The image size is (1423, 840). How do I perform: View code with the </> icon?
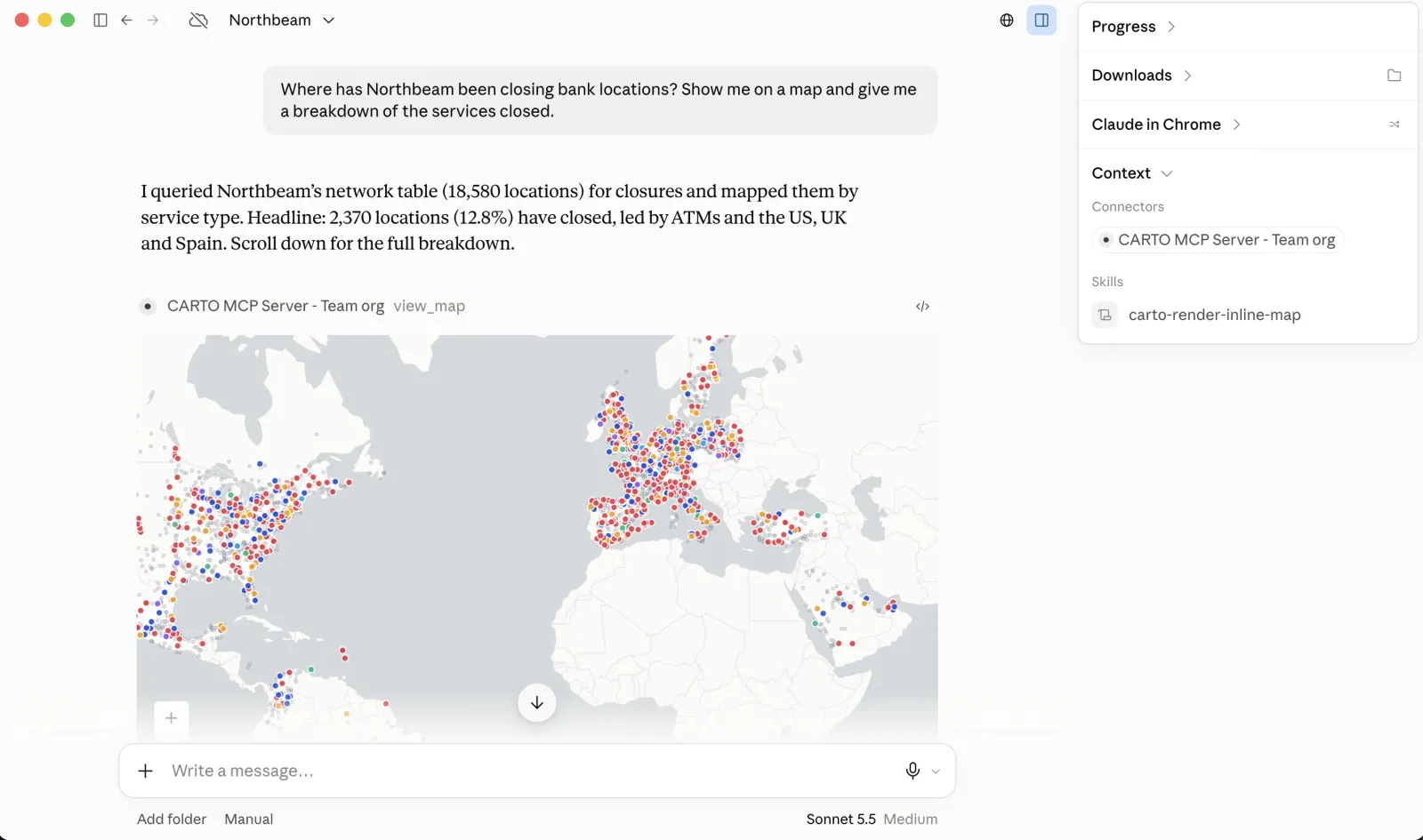[922, 307]
